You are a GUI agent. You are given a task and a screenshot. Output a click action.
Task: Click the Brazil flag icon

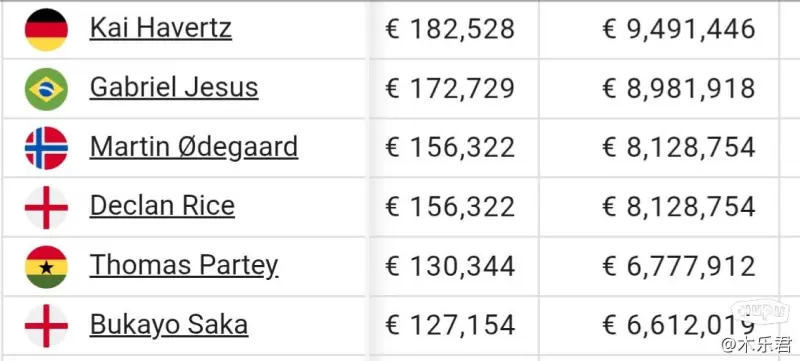pyautogui.click(x=46, y=89)
